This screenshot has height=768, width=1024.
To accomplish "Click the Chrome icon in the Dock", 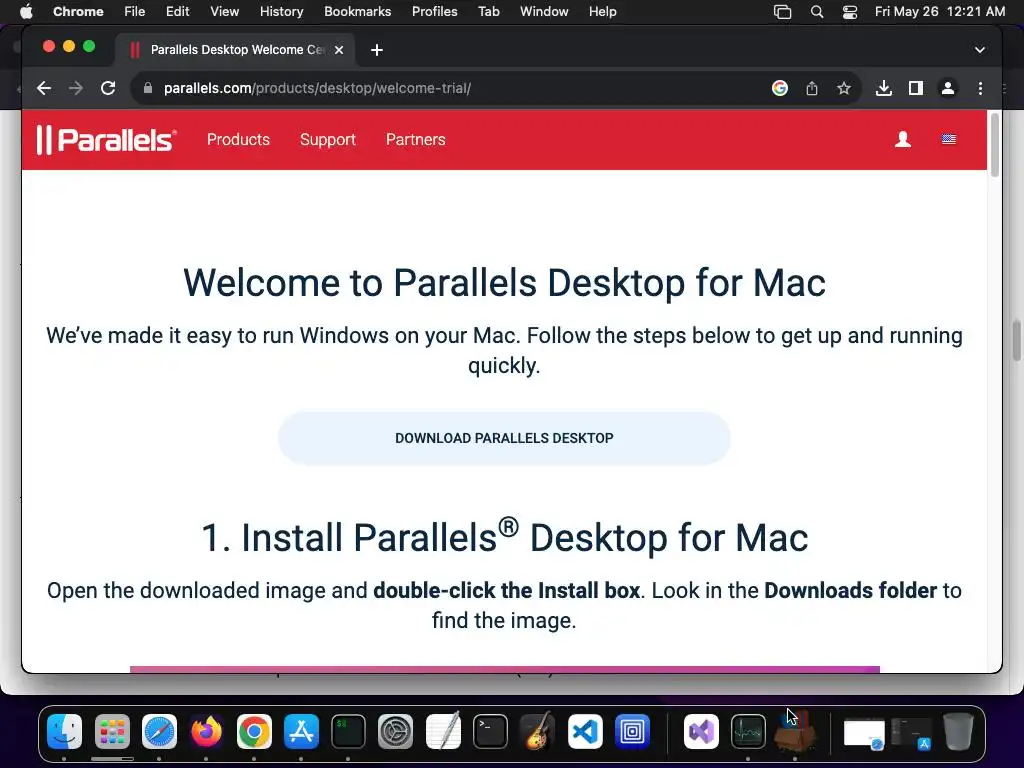I will [254, 731].
